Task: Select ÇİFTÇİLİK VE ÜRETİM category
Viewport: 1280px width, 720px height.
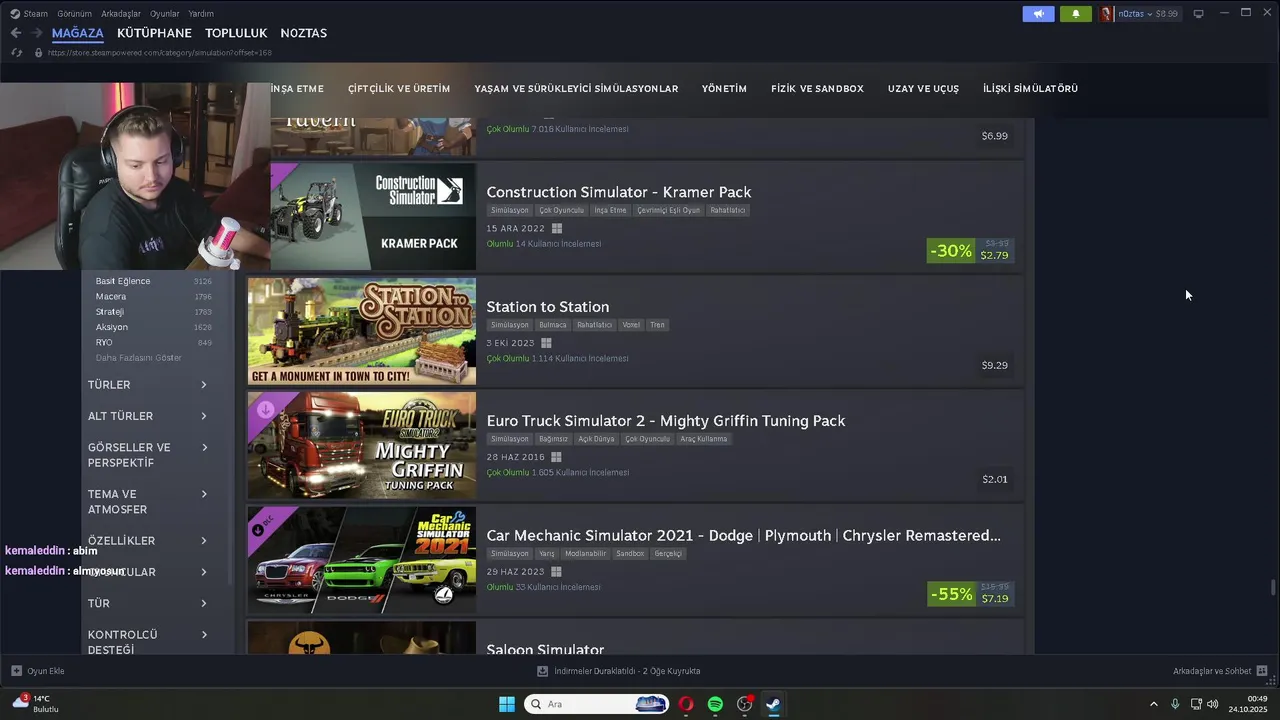Action: [x=399, y=89]
